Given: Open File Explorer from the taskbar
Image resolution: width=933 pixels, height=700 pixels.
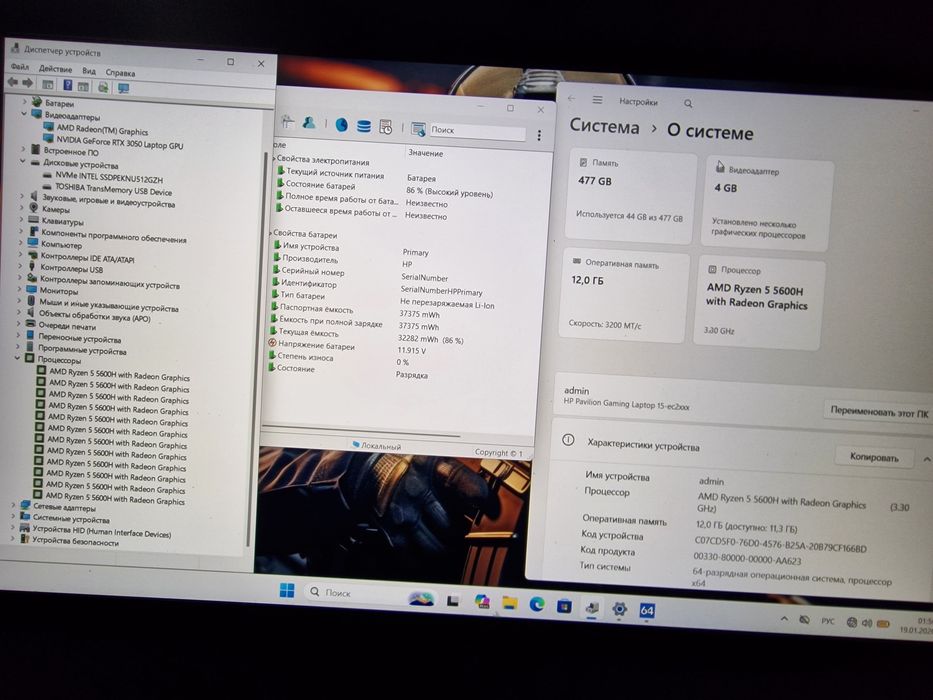Looking at the screenshot, I should [509, 603].
